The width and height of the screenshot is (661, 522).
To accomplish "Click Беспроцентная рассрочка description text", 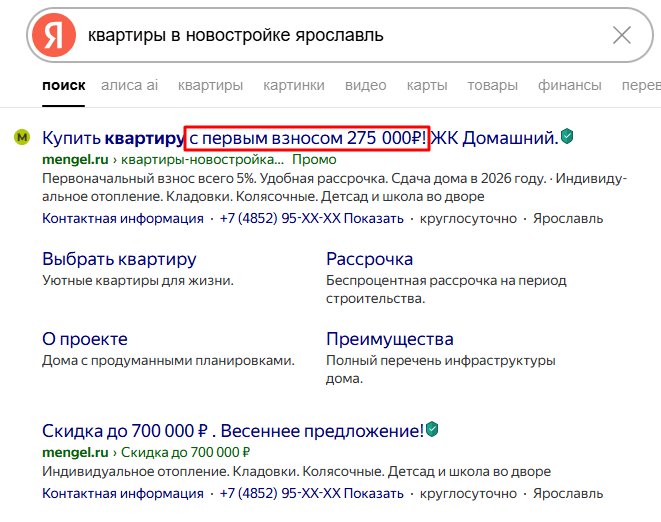I will (446, 289).
